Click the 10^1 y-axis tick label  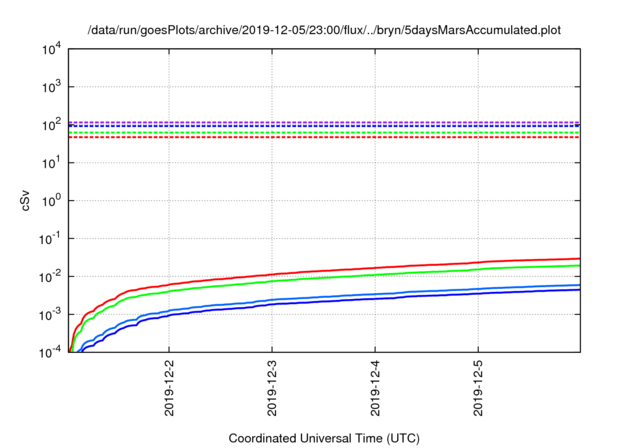click(x=51, y=163)
